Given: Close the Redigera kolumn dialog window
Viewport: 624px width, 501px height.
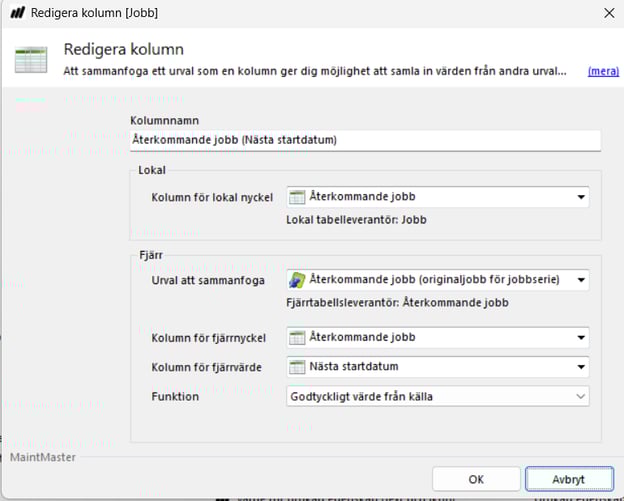Looking at the screenshot, I should (x=609, y=13).
